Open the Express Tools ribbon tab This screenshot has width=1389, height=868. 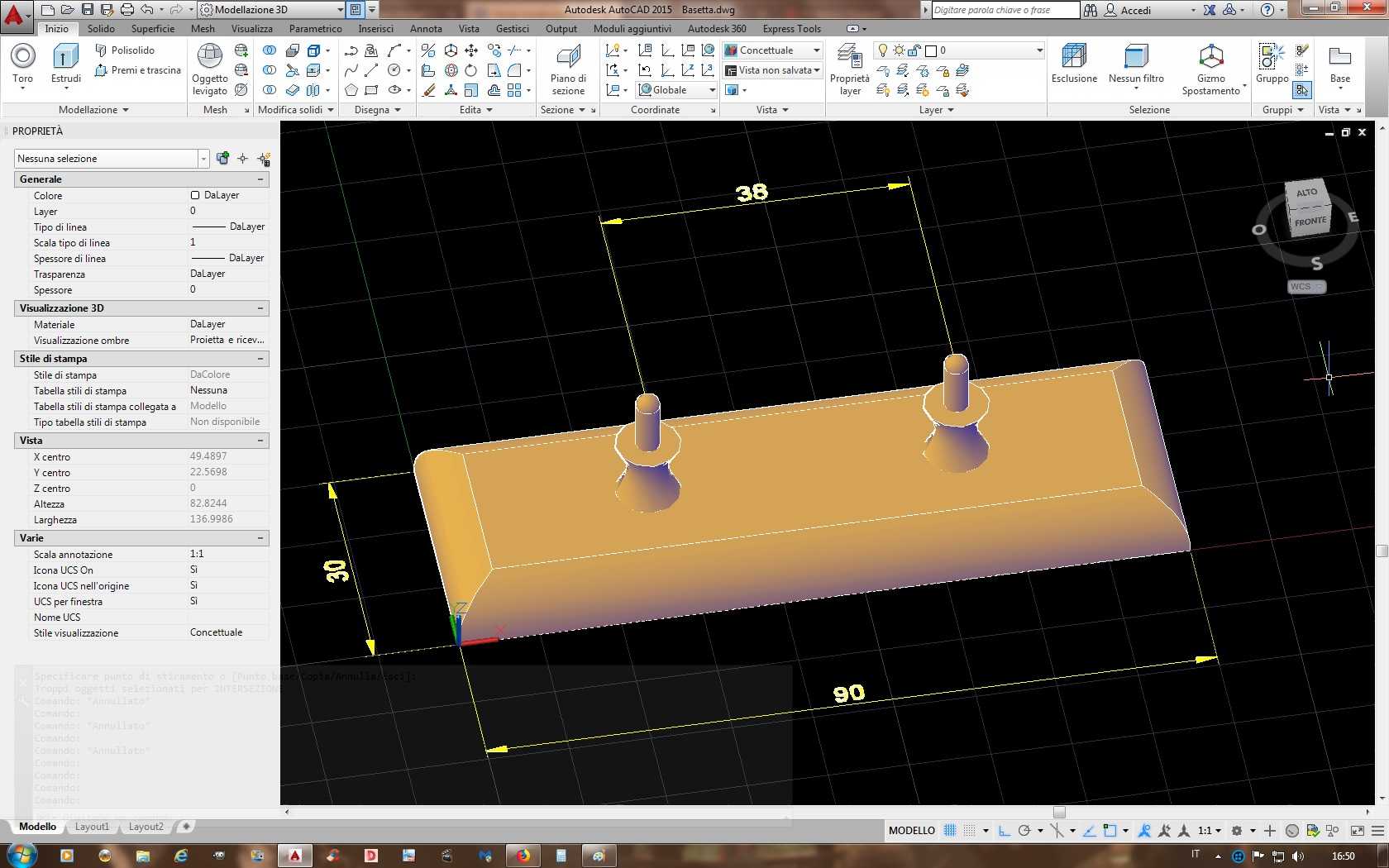pos(791,29)
